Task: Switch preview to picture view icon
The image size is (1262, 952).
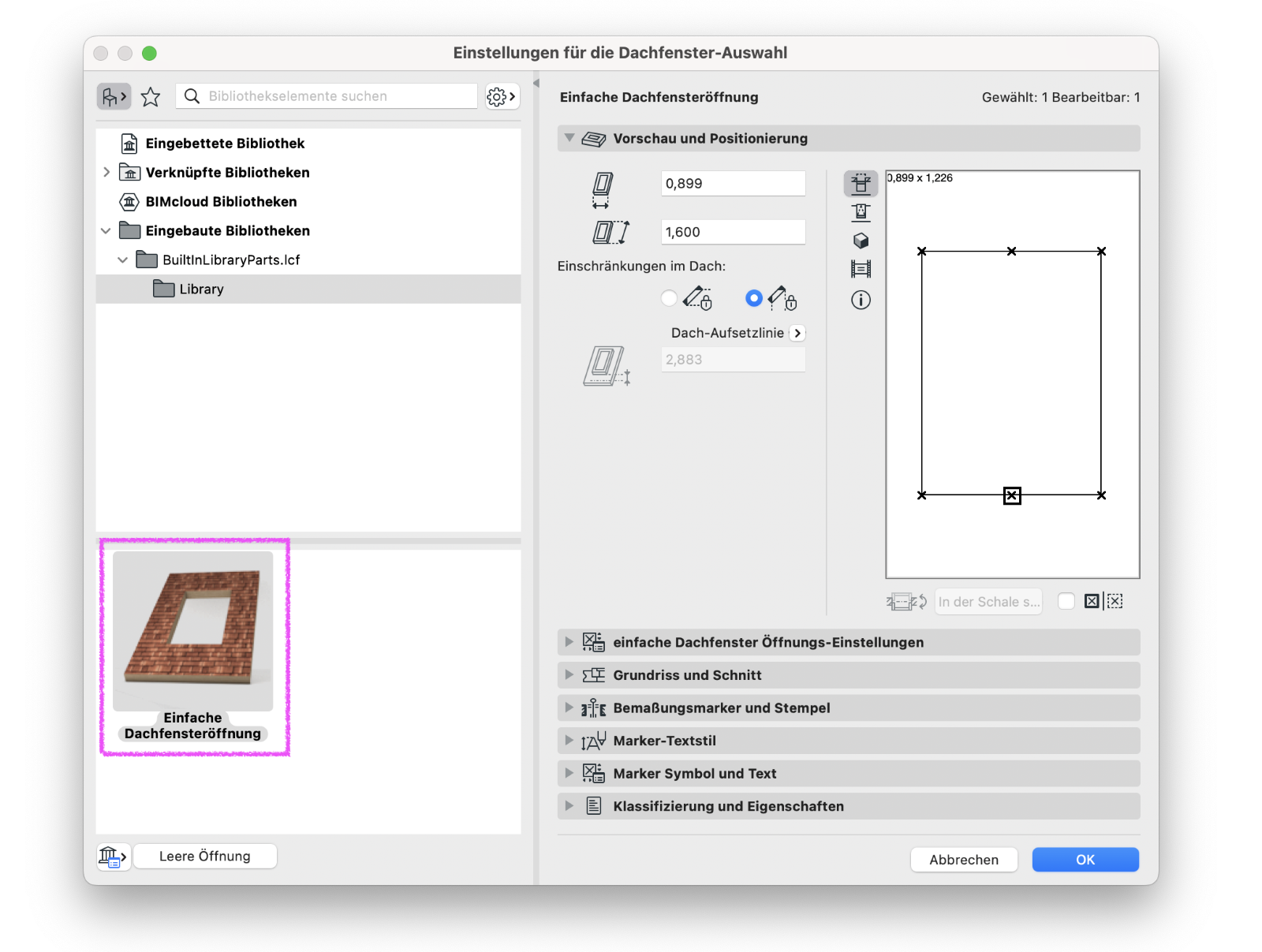Action: (861, 269)
